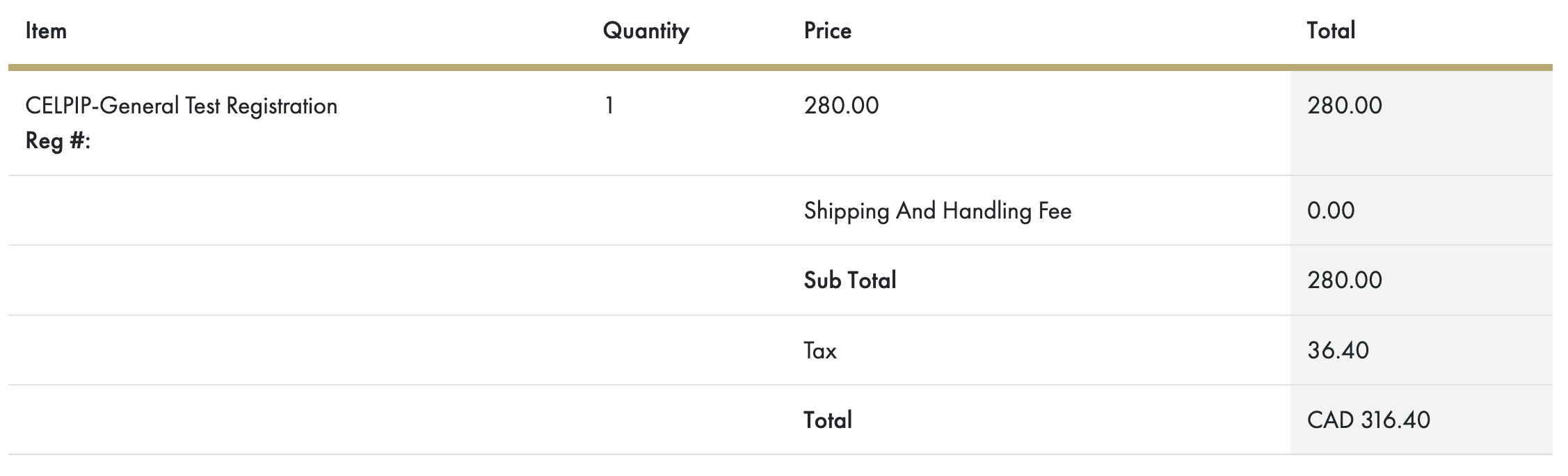Click the Quantity column header
The width and height of the screenshot is (1568, 476).
[x=646, y=31]
